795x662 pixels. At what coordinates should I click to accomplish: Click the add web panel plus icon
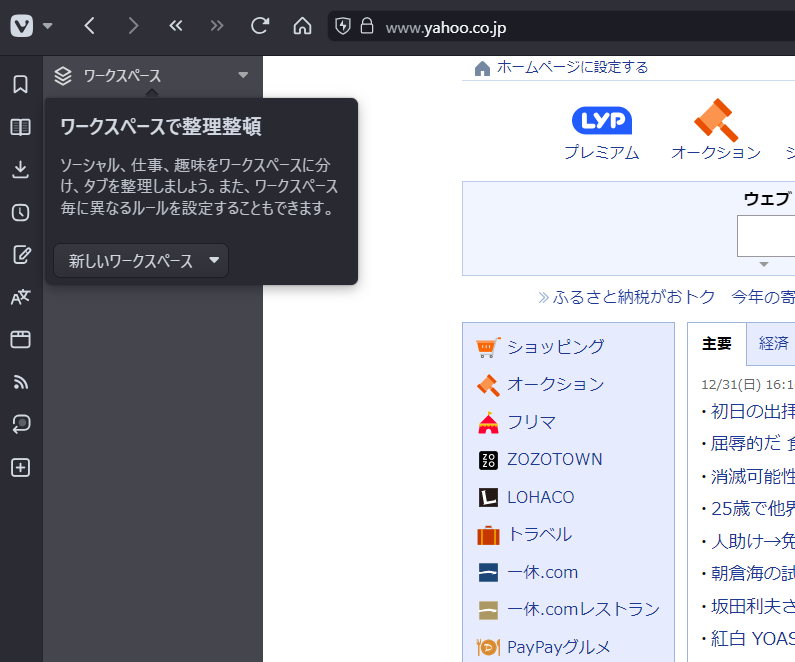pos(20,467)
